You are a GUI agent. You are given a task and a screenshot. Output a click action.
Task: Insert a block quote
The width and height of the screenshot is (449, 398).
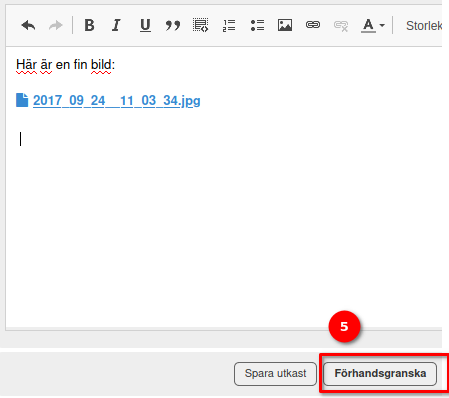[x=173, y=25]
